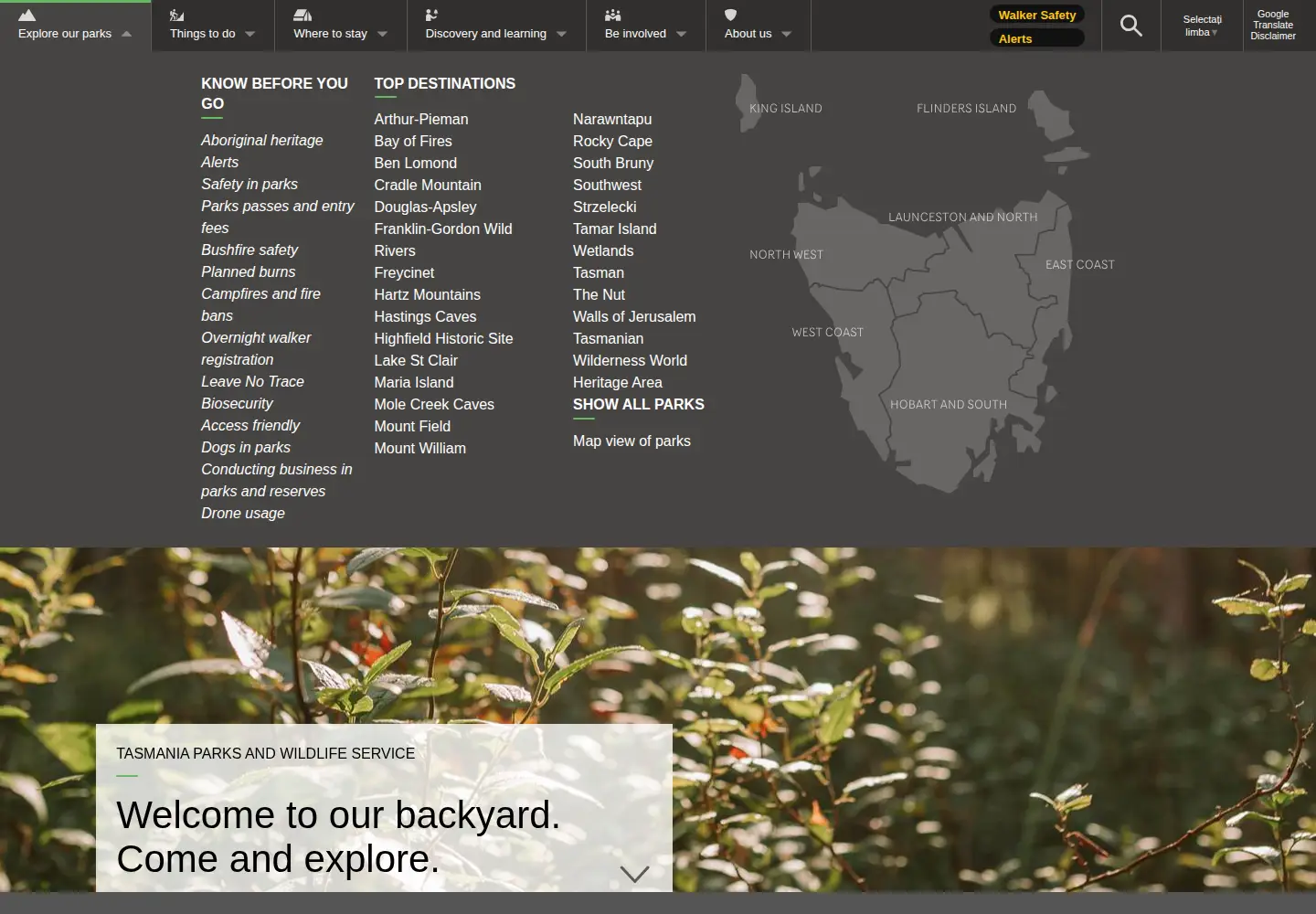The image size is (1316, 914).
Task: Open Map view of parks link
Action: (631, 441)
